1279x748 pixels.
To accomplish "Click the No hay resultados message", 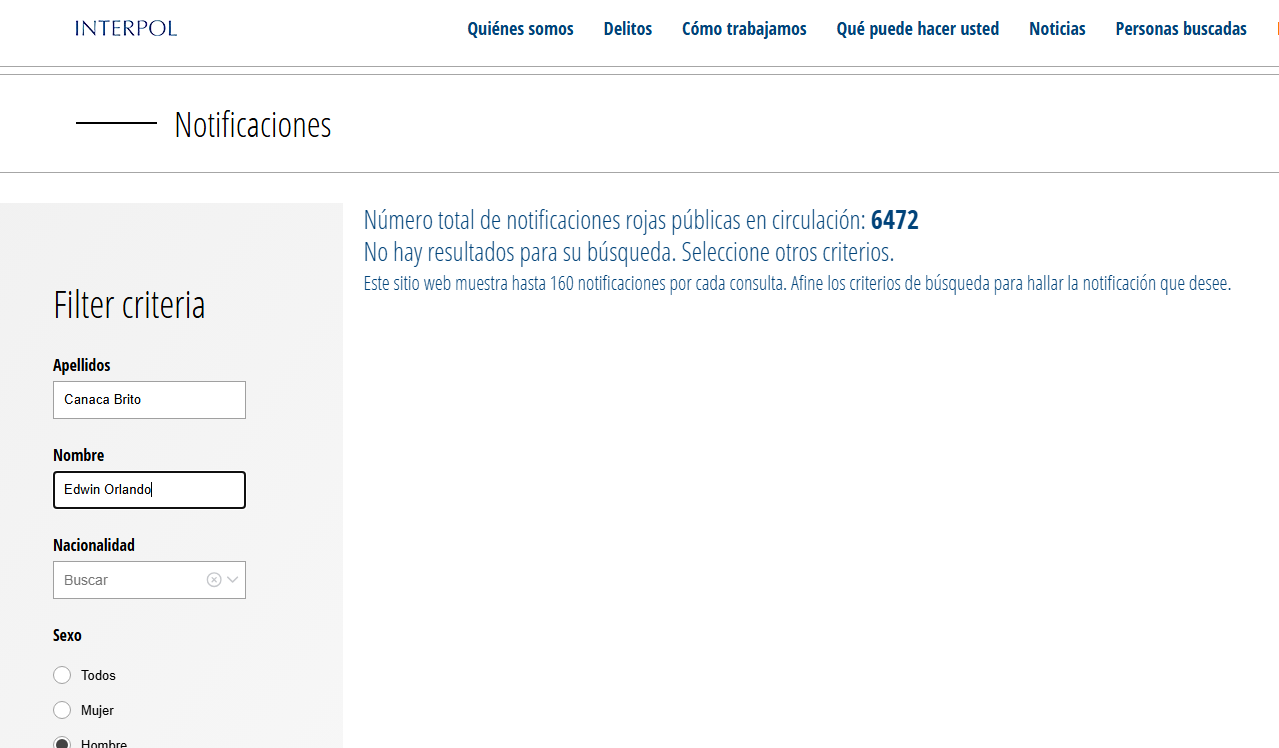I will (x=628, y=251).
